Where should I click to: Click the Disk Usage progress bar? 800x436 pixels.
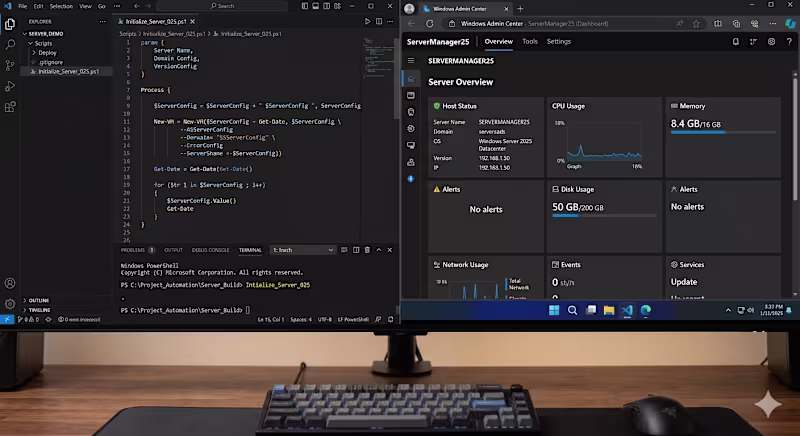pos(605,216)
